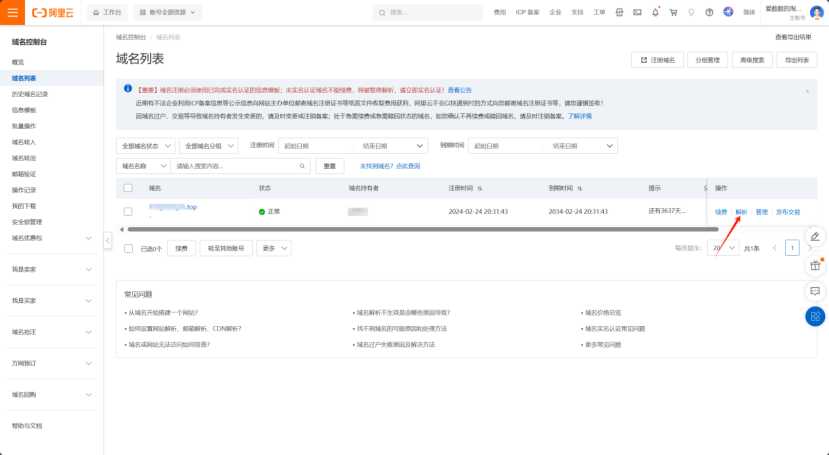This screenshot has height=455, width=829.
Task: Open the orange hamburger menu
Action: [x=12, y=12]
